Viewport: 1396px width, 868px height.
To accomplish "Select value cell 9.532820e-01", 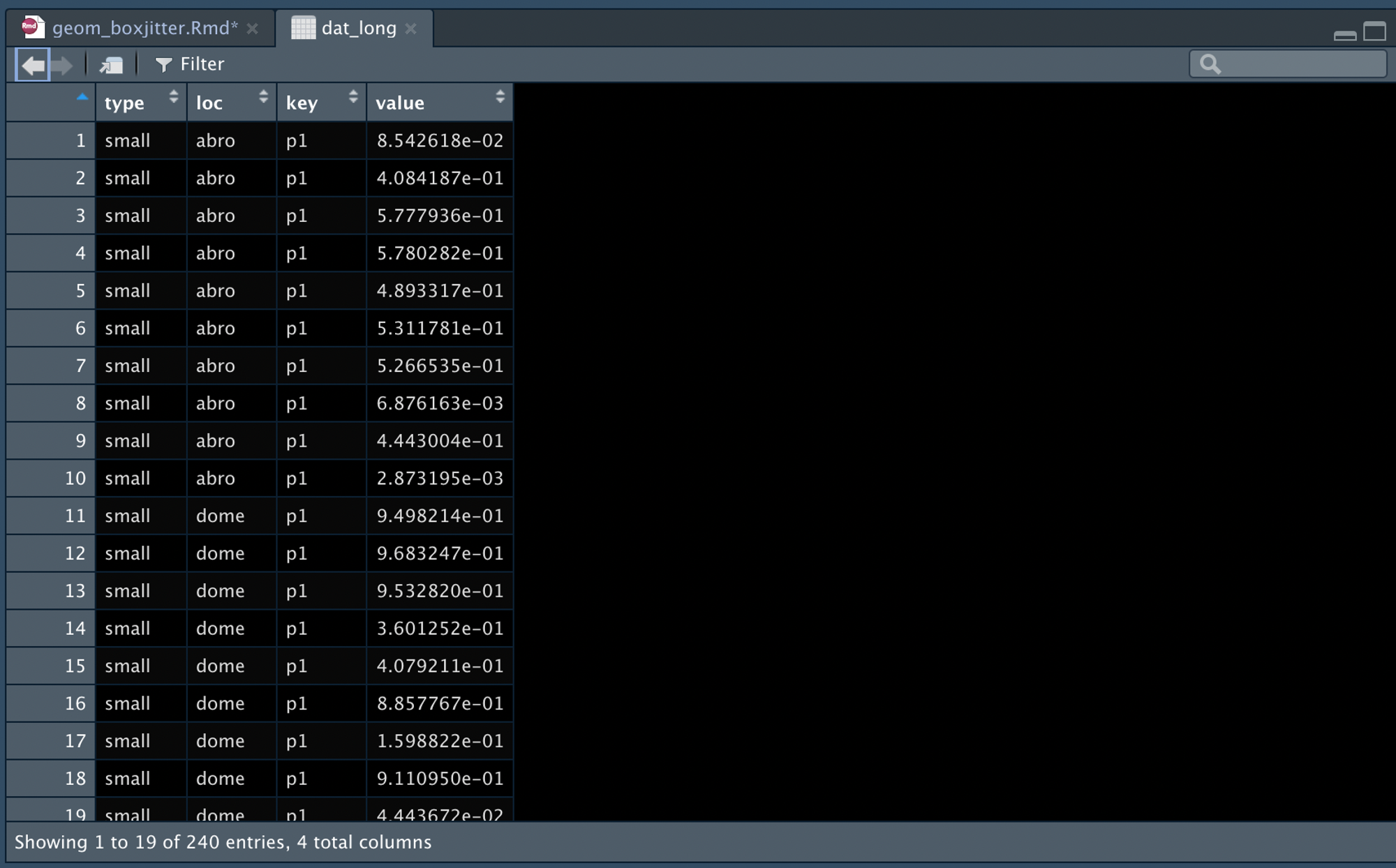I will click(x=440, y=591).
